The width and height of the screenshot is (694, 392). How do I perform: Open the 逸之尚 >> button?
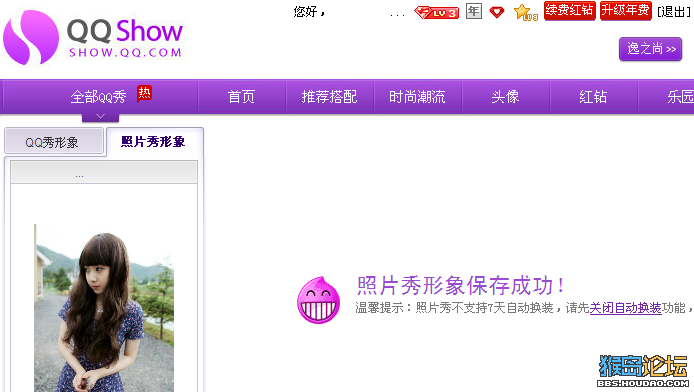coord(650,49)
